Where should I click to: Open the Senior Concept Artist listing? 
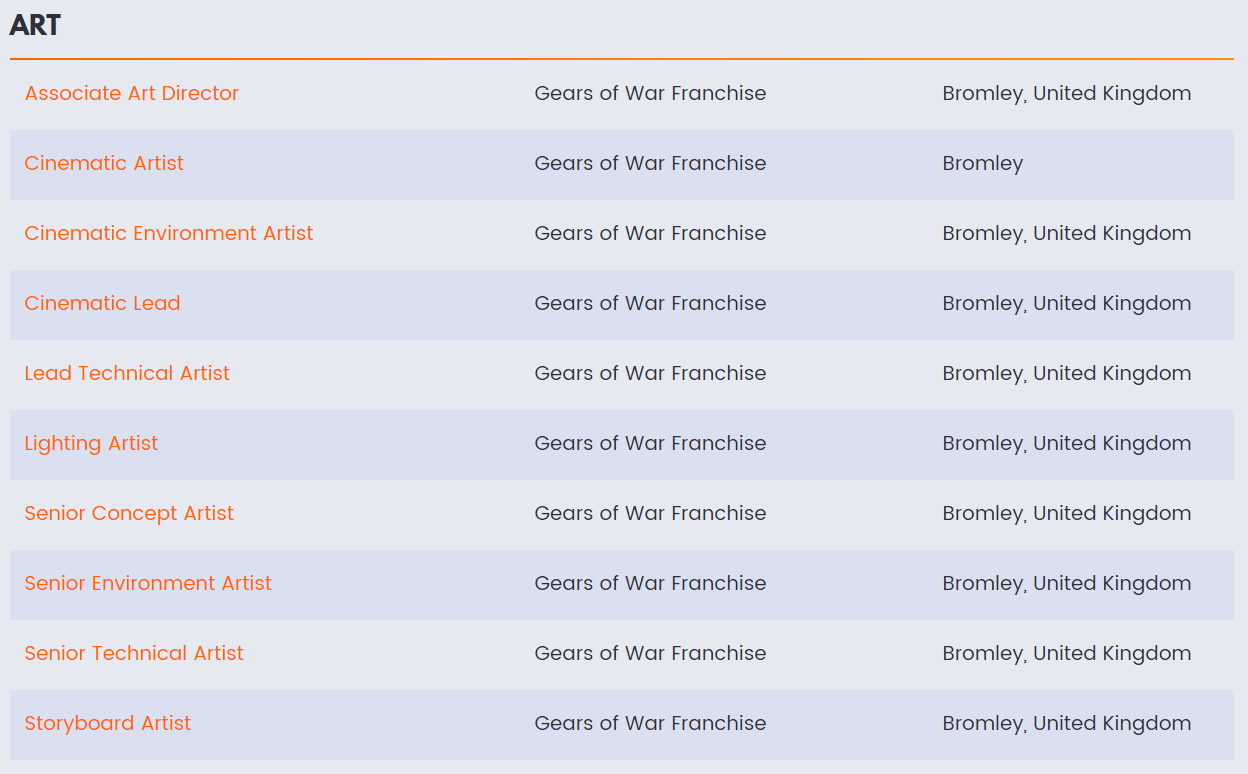129,513
